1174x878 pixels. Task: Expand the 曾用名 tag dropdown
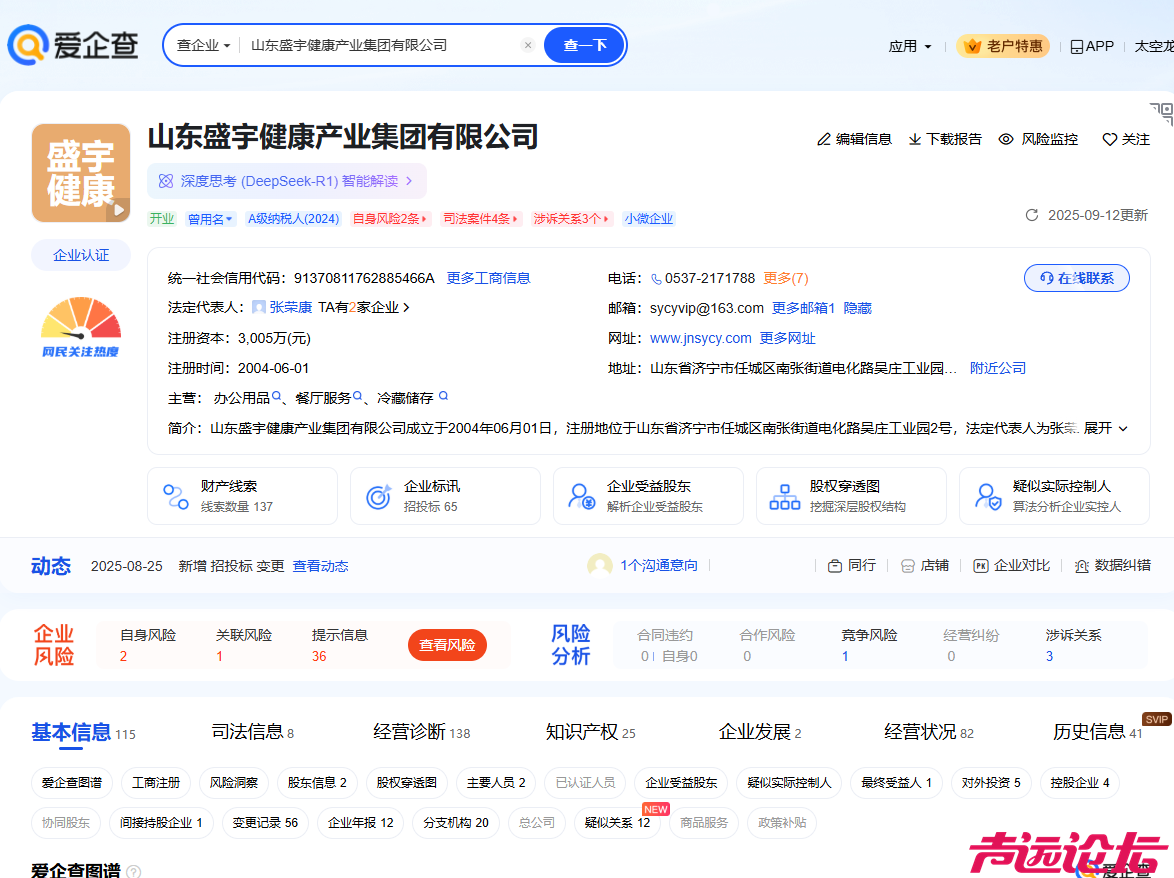tap(210, 219)
